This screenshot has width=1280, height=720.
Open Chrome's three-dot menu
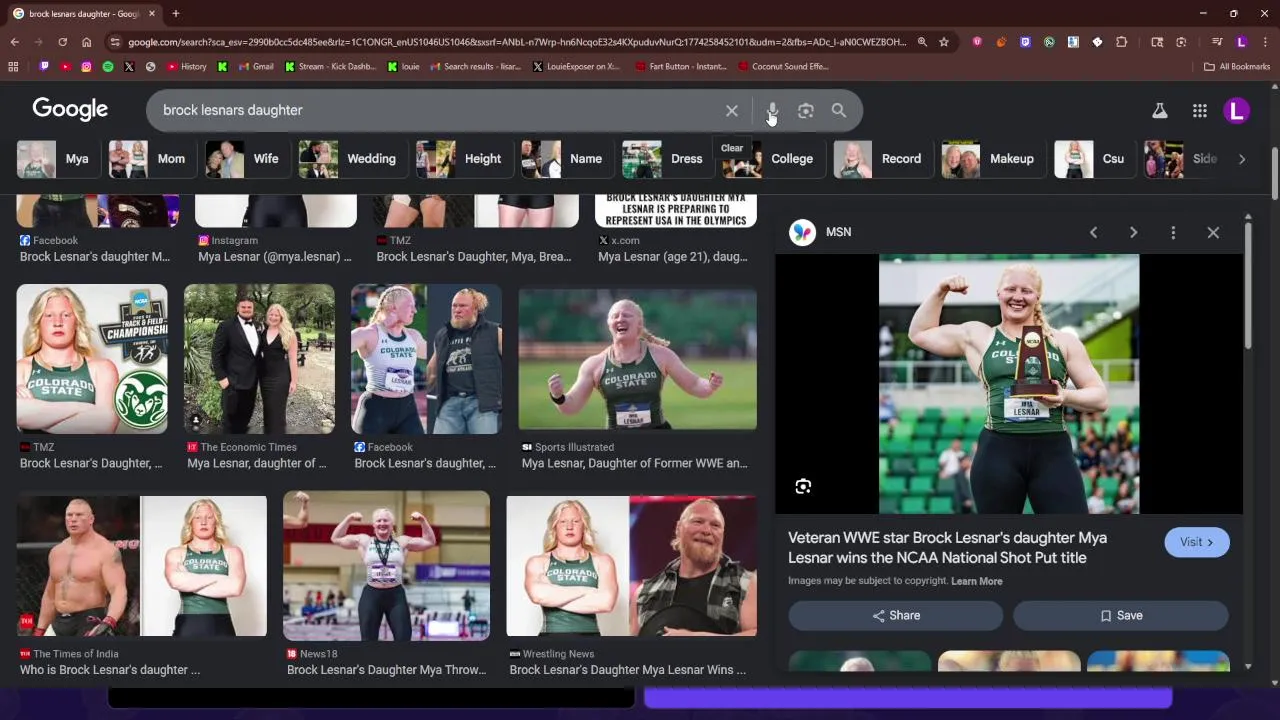click(x=1265, y=42)
